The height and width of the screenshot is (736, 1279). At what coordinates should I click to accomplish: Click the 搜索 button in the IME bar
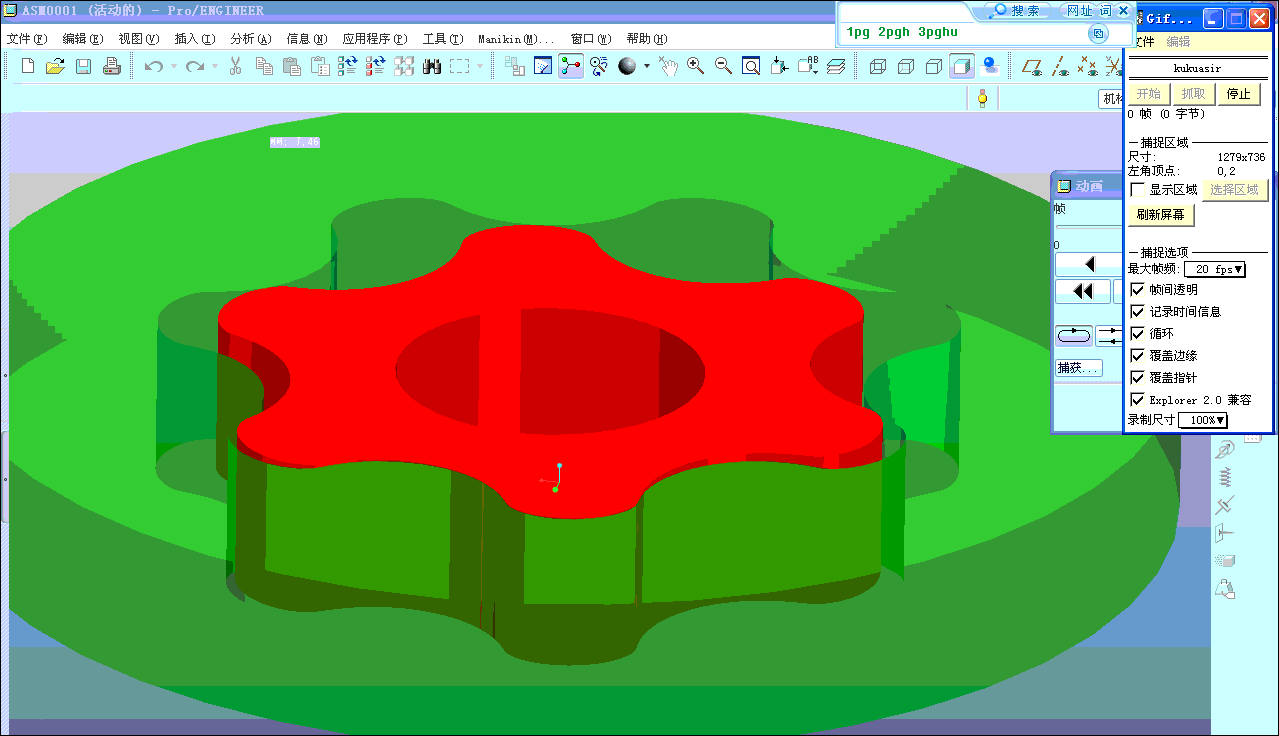pyautogui.click(x=1017, y=11)
